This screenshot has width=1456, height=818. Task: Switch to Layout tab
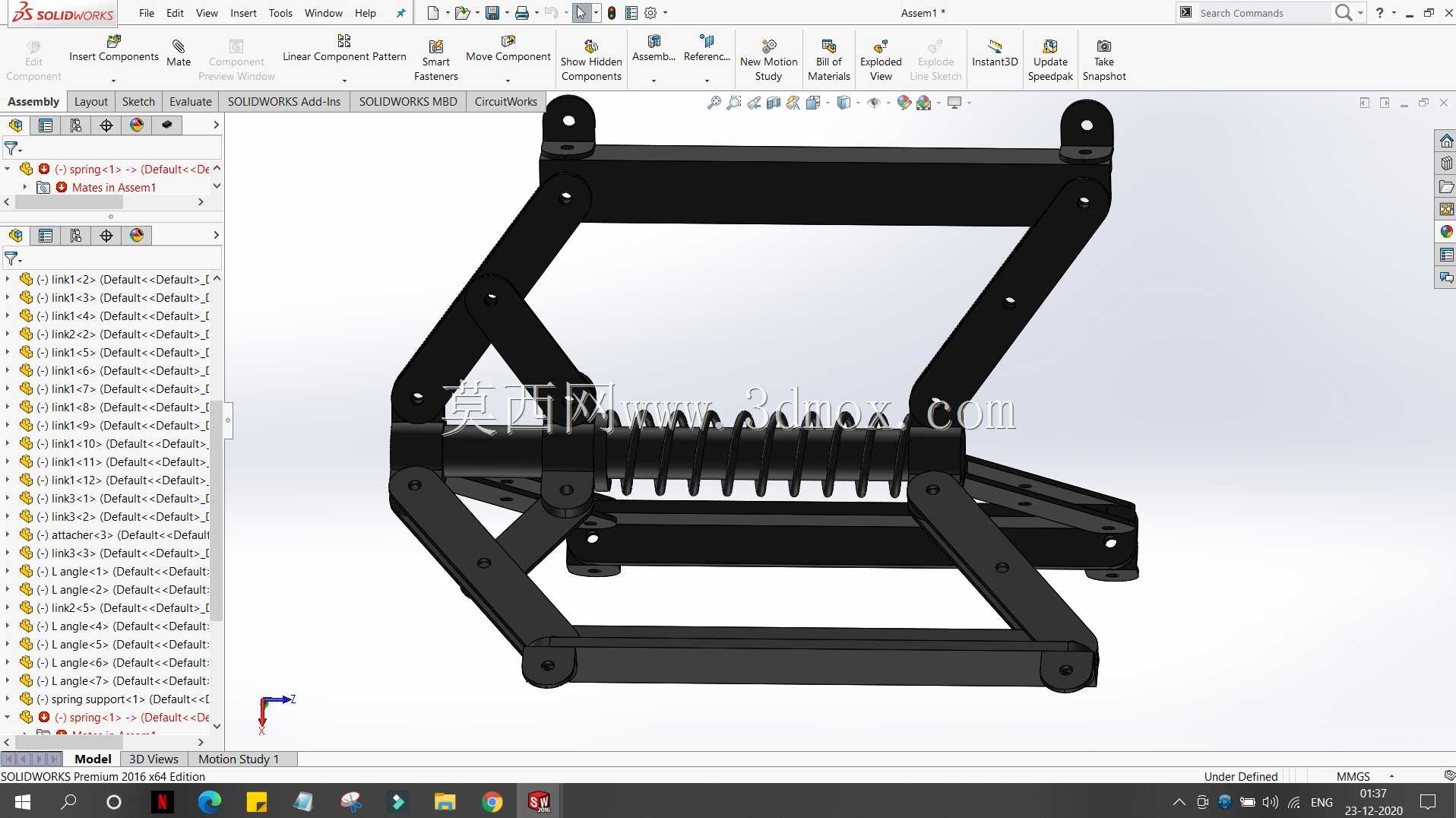tap(91, 102)
